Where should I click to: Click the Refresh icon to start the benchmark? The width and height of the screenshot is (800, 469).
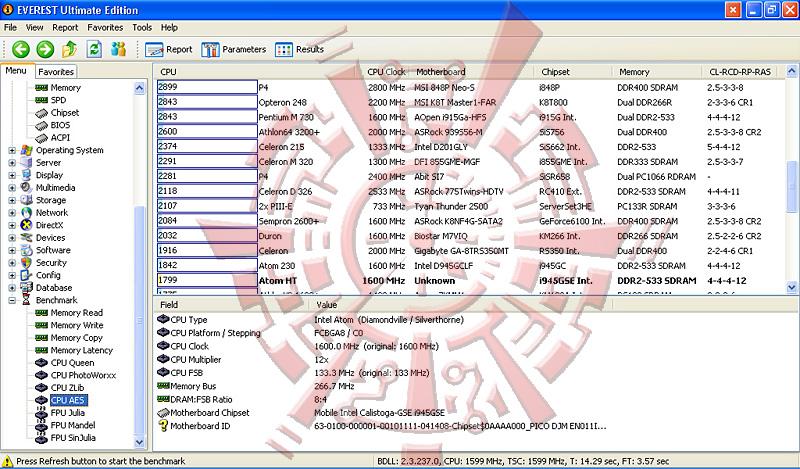click(x=94, y=50)
